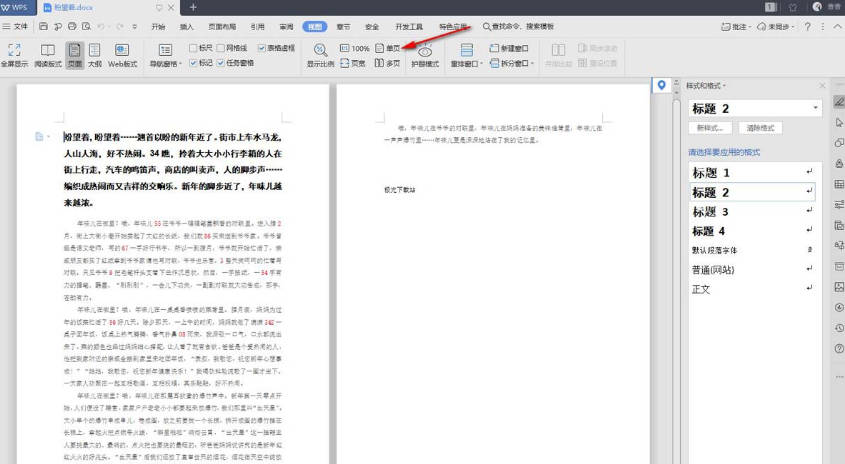Click the pen style icon in right sidebar
The width and height of the screenshot is (845, 464).
(839, 101)
